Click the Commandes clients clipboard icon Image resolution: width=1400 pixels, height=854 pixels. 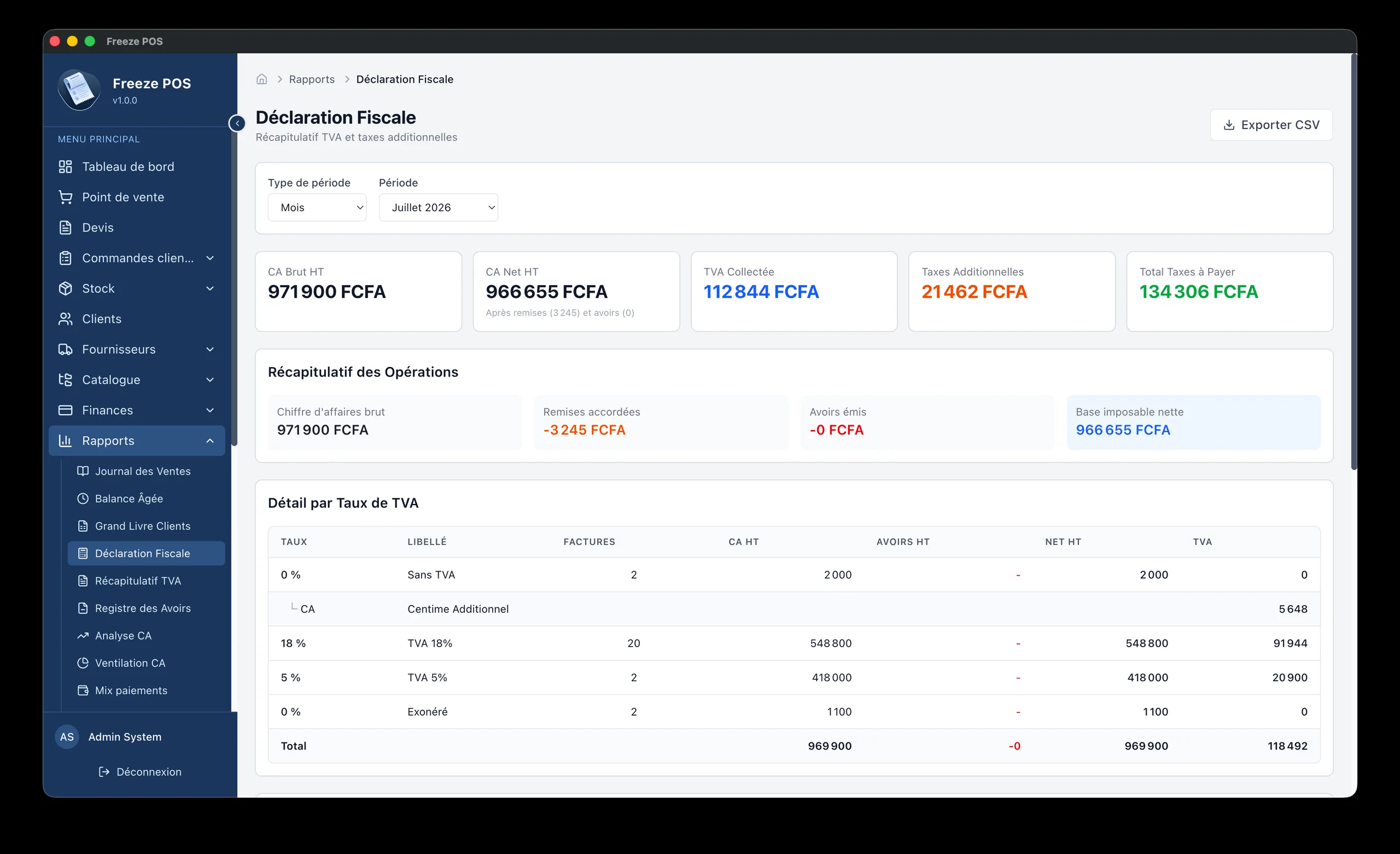65,258
